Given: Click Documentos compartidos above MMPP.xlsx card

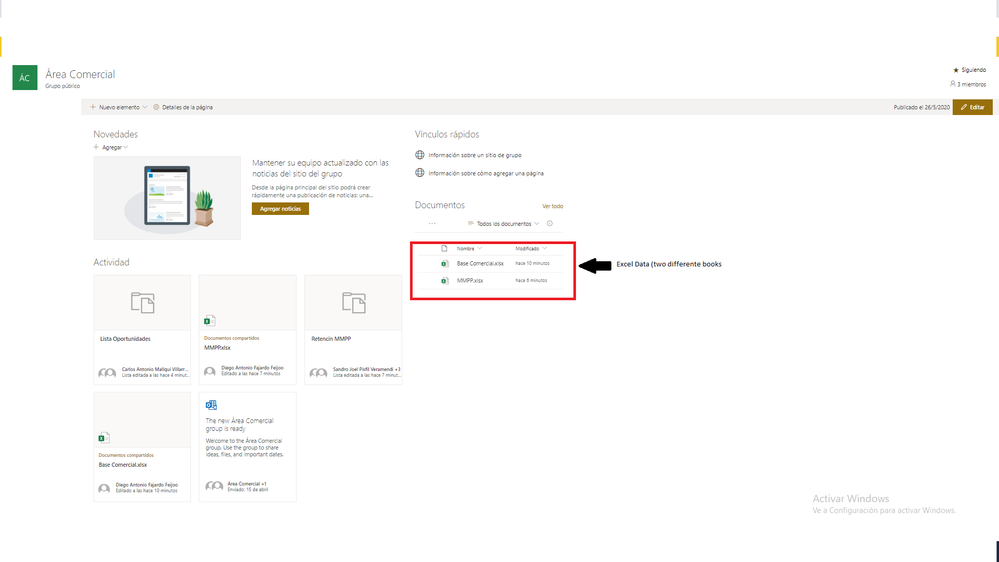Looking at the screenshot, I should [231, 338].
